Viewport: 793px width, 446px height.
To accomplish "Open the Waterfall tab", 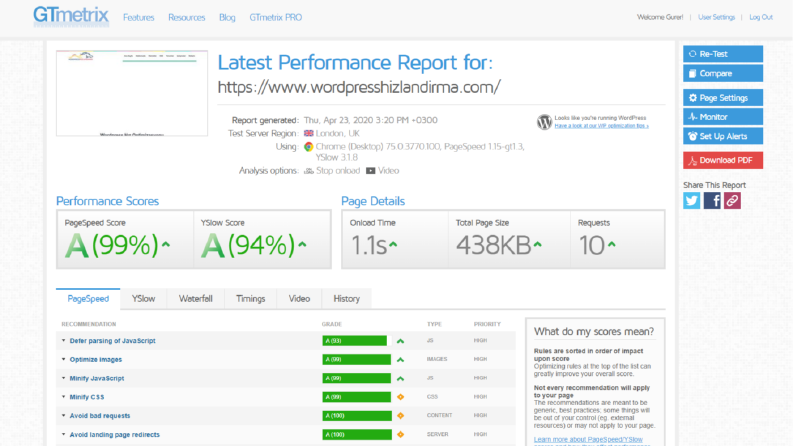I will 195,299.
